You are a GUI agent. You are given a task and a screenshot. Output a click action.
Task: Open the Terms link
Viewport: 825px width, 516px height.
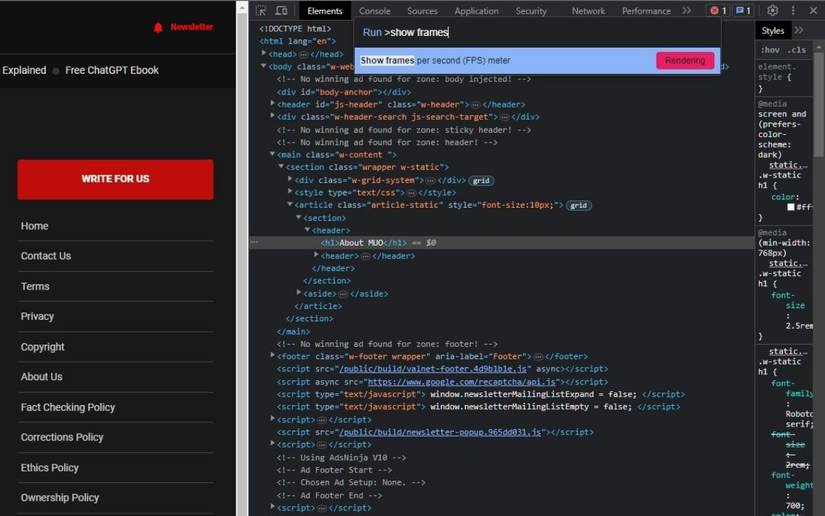35,287
